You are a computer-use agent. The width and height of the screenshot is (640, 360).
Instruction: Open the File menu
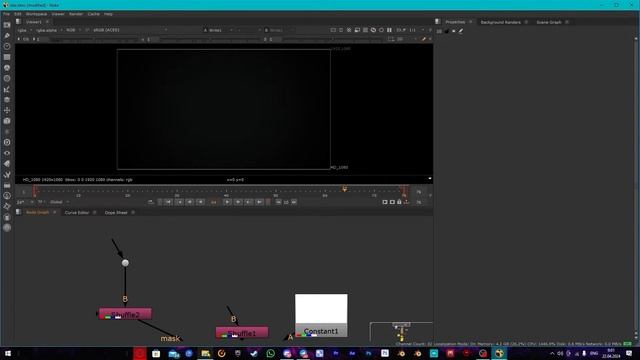point(7,14)
